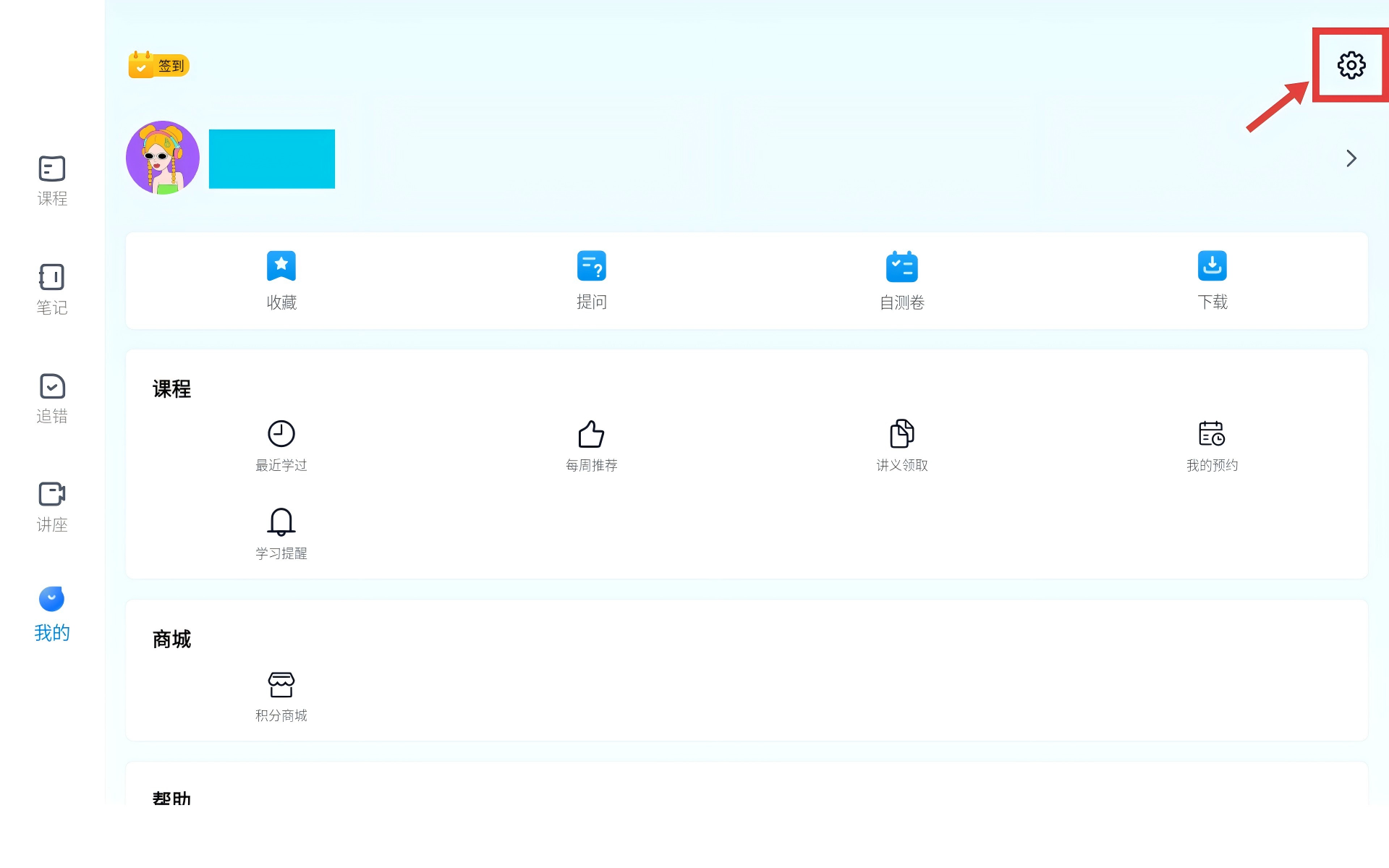Viewport: 1389px width, 868px height.
Task: Switch to 讲座 tab in sidebar
Action: point(52,507)
